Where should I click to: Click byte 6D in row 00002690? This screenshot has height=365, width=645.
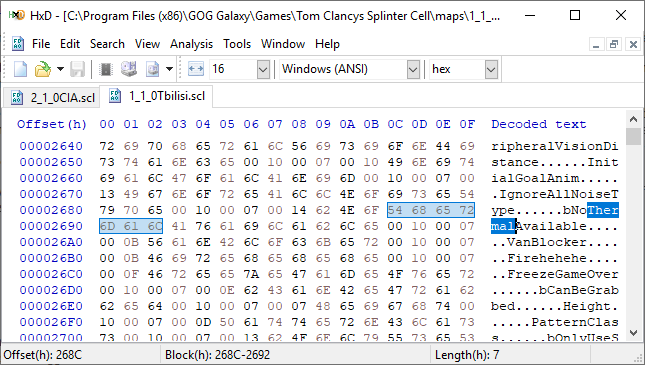pos(107,226)
